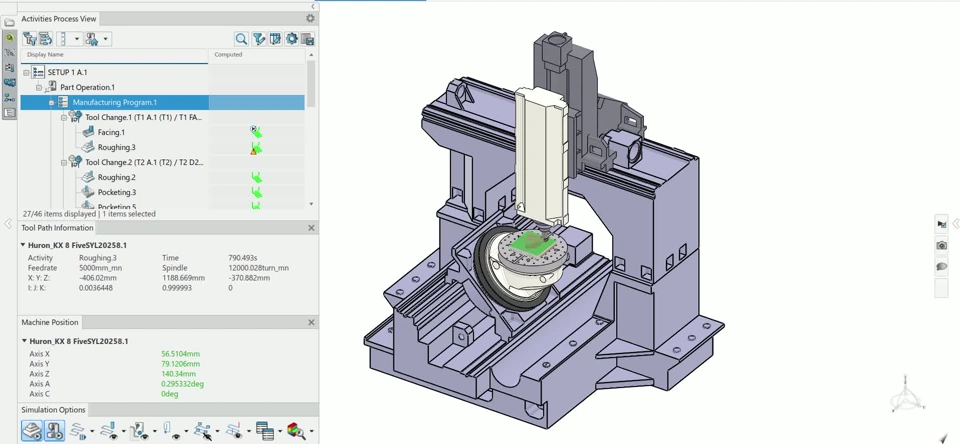Select Roughing.3 in the activities tree
Viewport: 960px width, 444px height.
[x=116, y=147]
